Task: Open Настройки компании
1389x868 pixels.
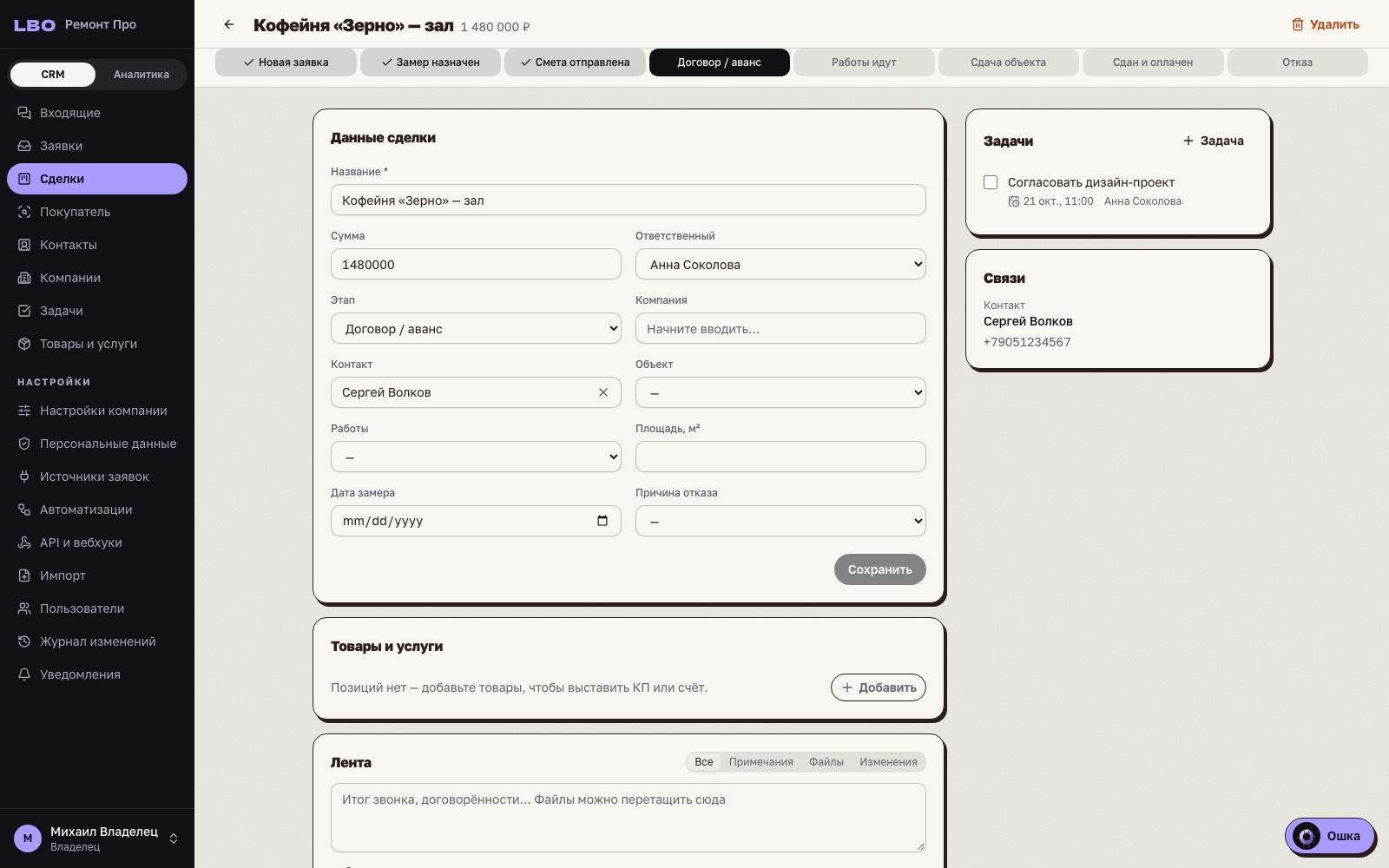Action: pos(97,411)
